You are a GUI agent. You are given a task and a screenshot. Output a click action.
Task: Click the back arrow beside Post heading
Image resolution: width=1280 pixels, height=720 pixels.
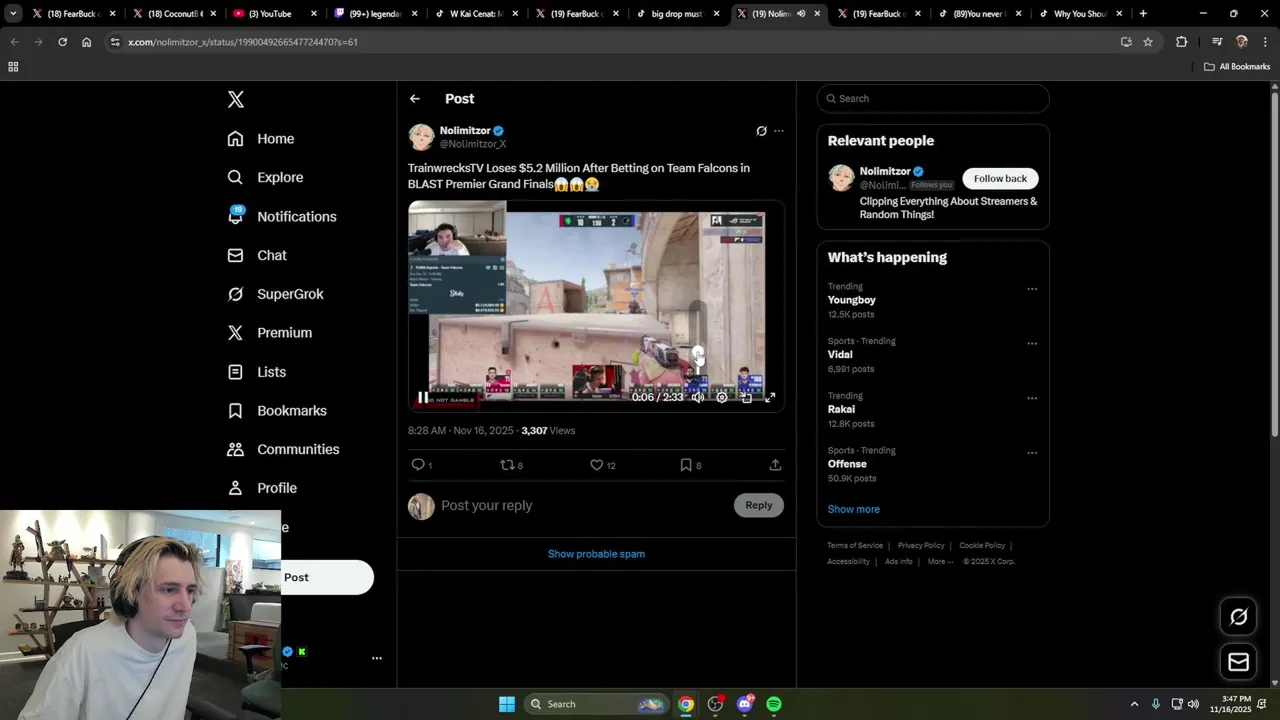(415, 99)
